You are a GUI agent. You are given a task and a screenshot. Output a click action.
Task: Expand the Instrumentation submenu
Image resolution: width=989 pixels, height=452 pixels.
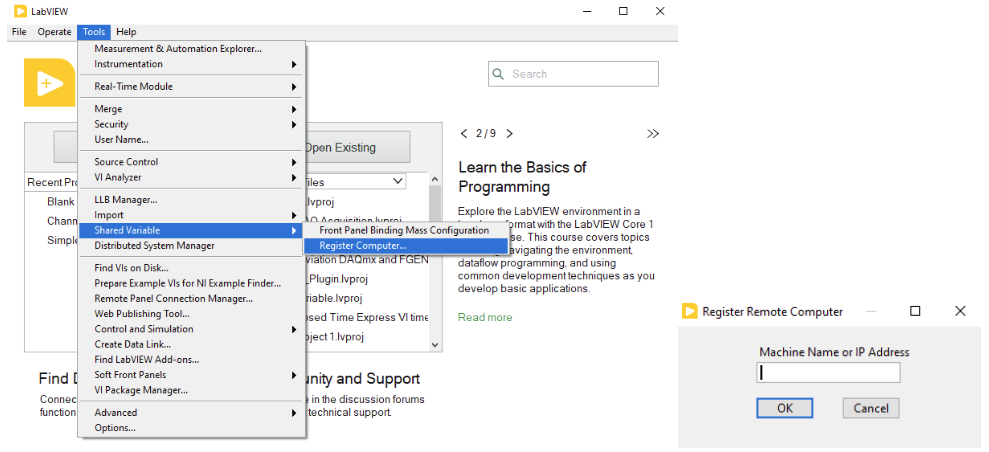(x=190, y=64)
